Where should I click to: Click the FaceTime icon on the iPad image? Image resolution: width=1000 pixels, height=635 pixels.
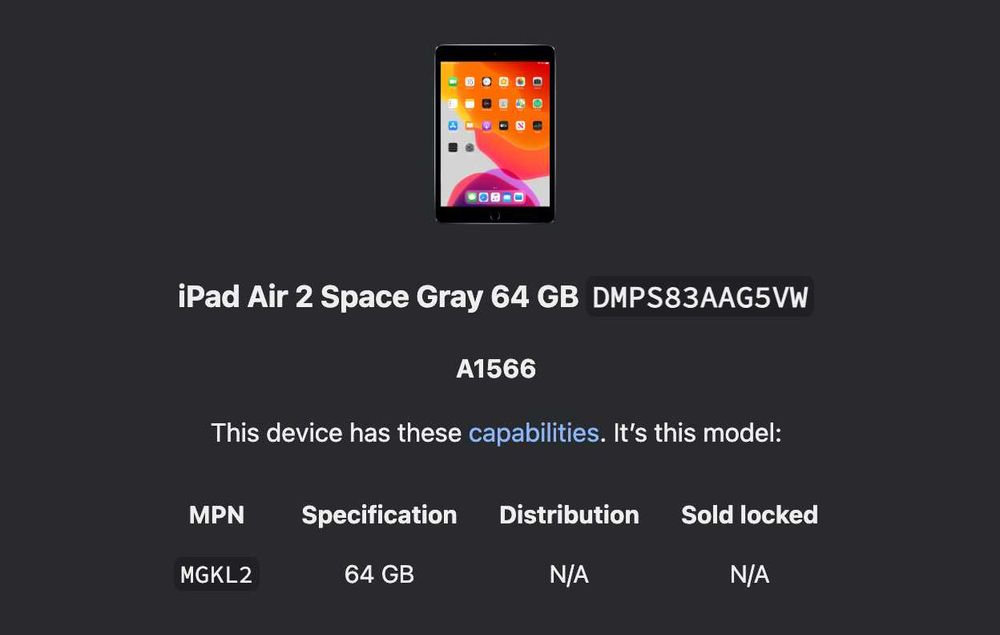[x=453, y=82]
